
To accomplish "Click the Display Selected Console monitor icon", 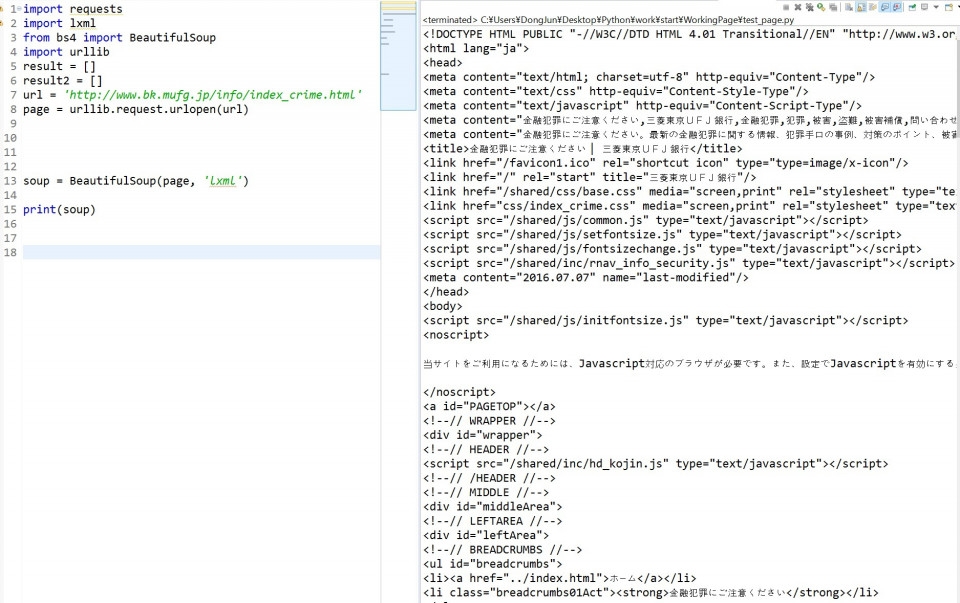I will tap(924, 7).
